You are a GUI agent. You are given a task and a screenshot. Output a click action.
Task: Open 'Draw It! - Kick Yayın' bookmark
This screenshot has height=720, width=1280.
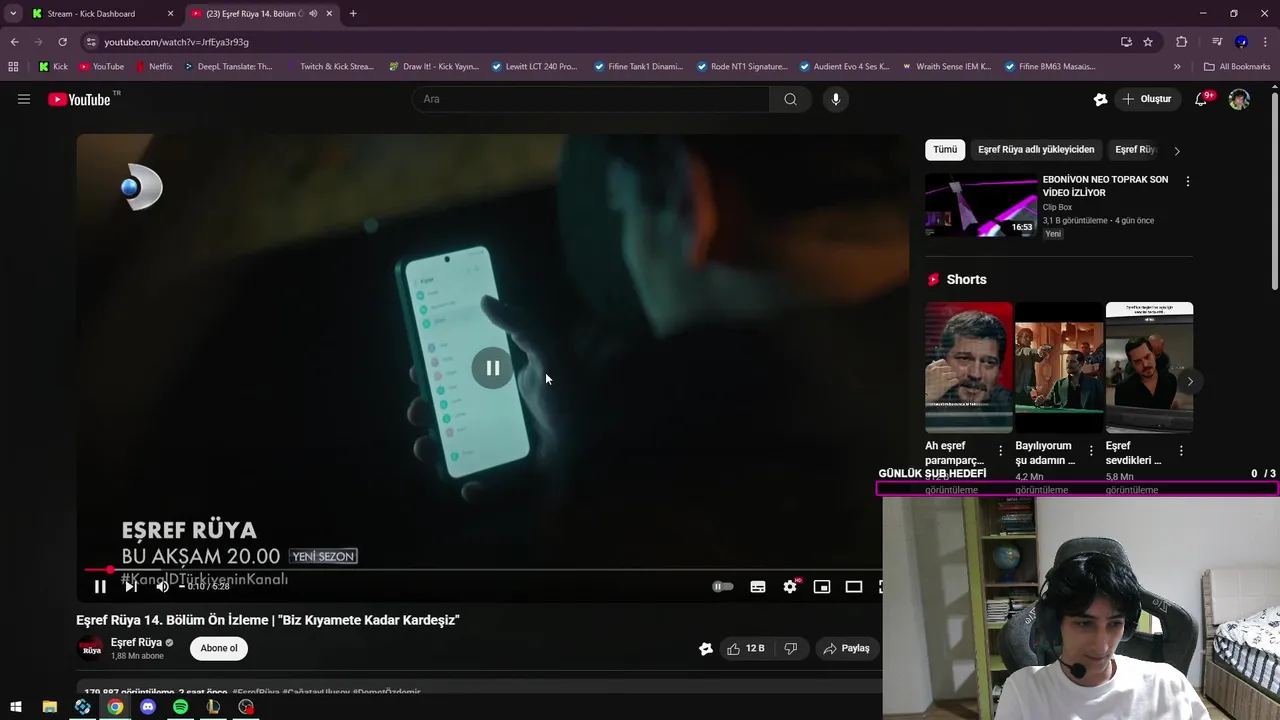pyautogui.click(x=433, y=67)
